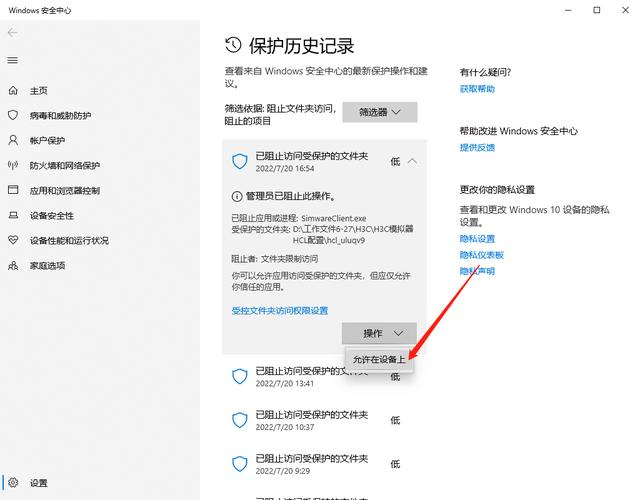Click the 获取帮助 link
Viewport: 640px width, 500px height.
point(477,89)
